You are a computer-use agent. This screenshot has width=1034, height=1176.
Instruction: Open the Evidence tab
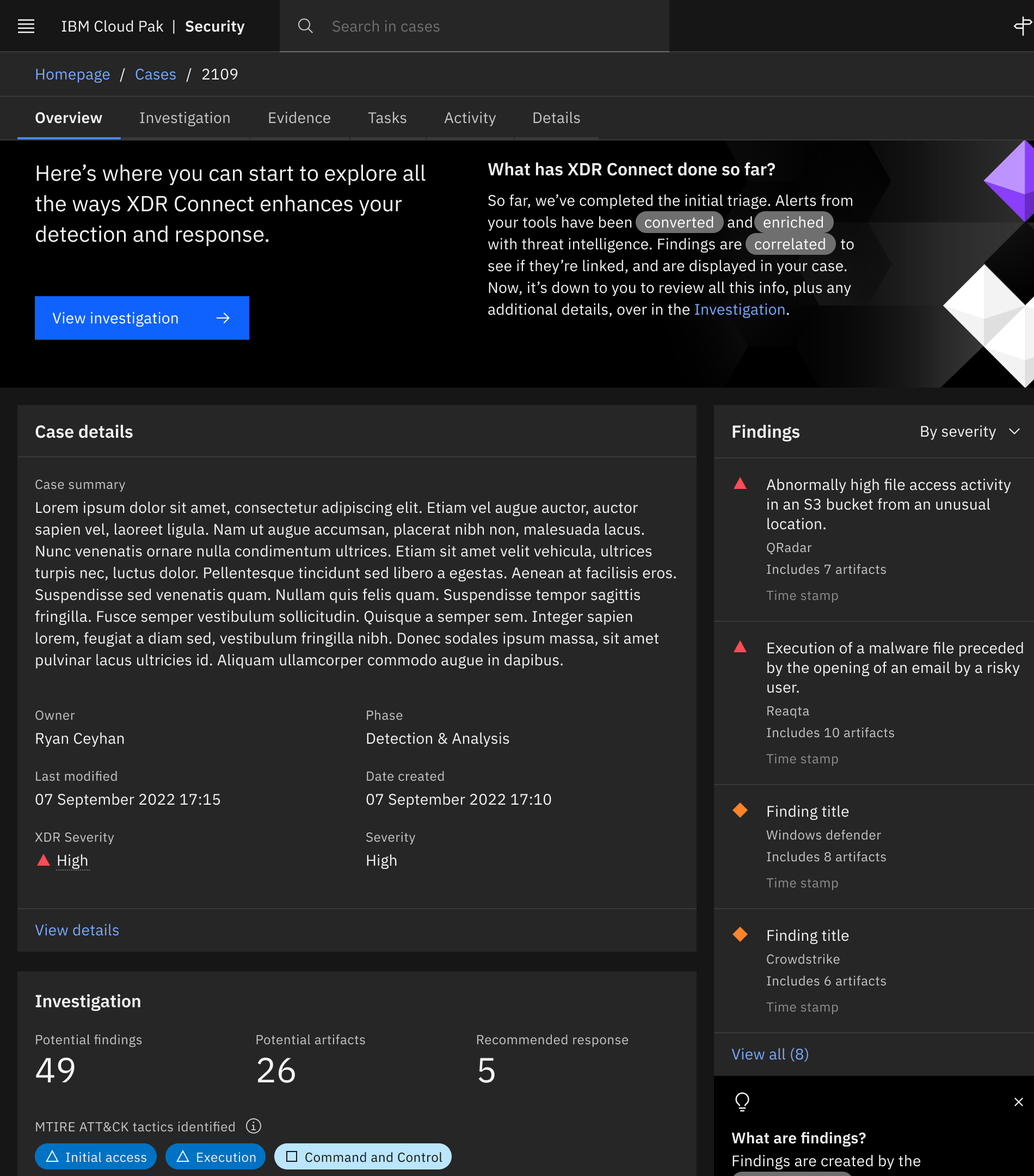click(x=299, y=118)
